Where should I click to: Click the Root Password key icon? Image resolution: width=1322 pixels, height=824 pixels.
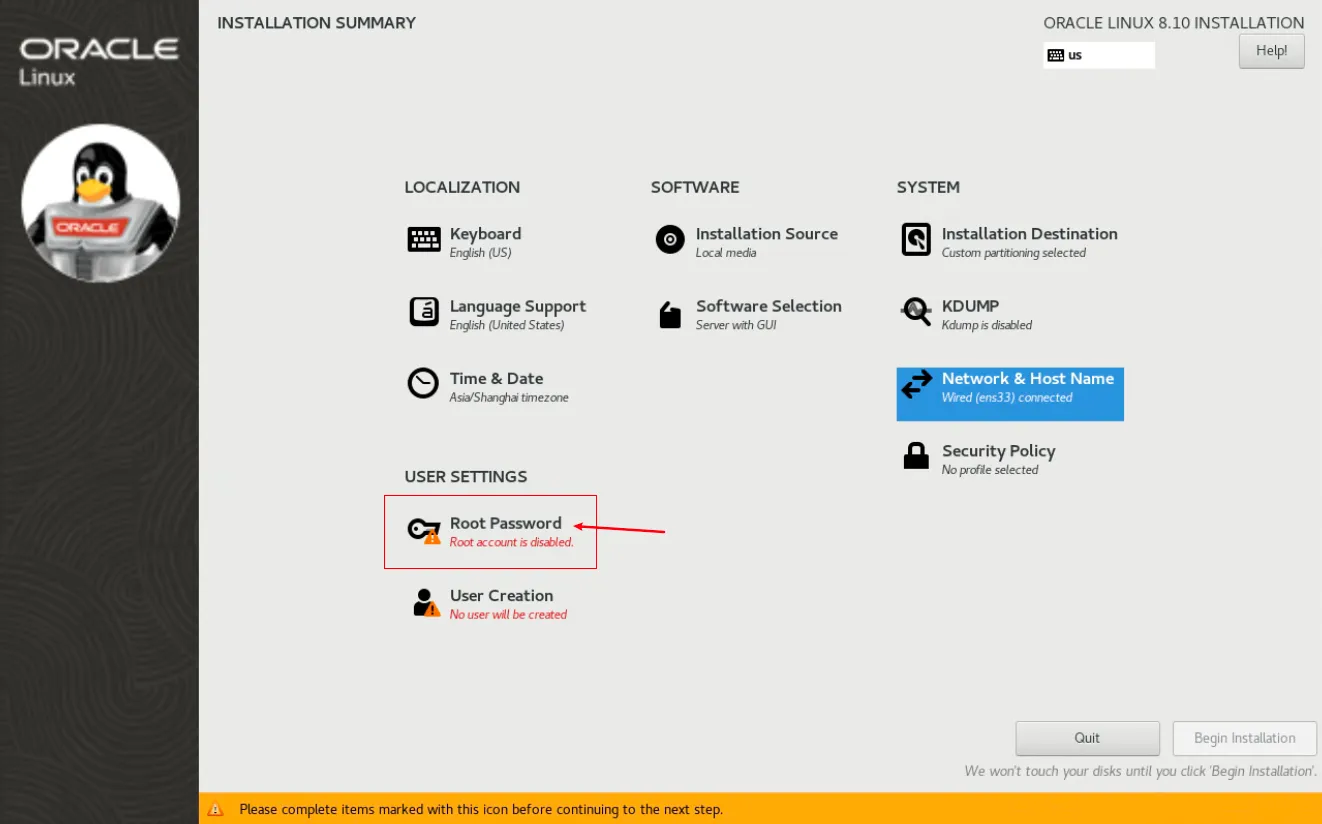pos(423,530)
